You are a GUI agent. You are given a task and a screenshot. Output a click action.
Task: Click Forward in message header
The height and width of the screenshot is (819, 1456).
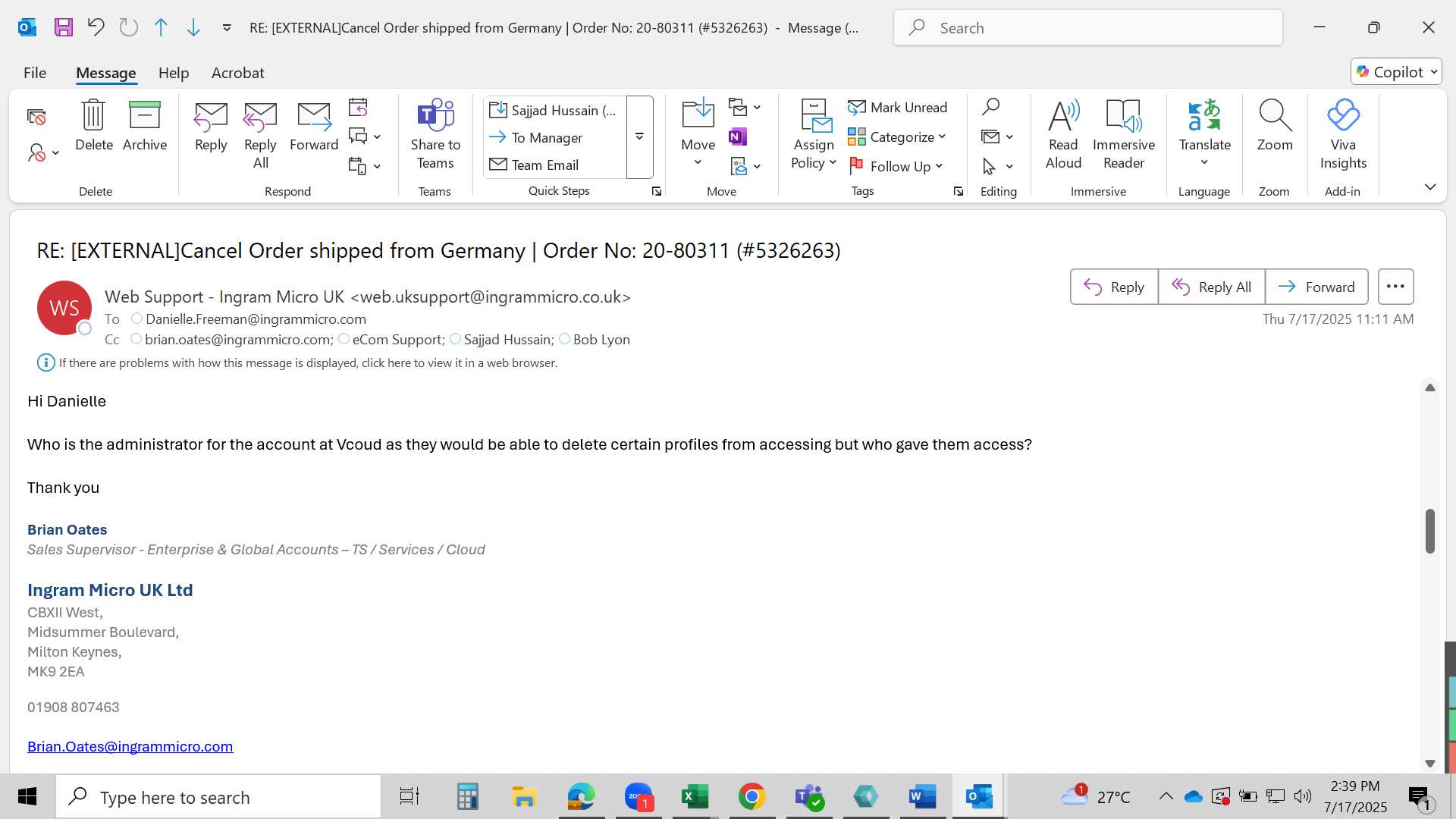pyautogui.click(x=1316, y=287)
